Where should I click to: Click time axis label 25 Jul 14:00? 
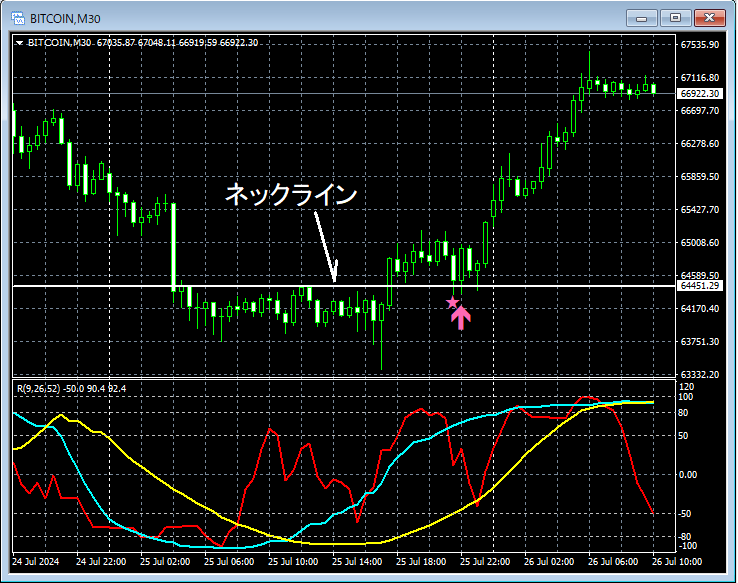click(x=357, y=562)
